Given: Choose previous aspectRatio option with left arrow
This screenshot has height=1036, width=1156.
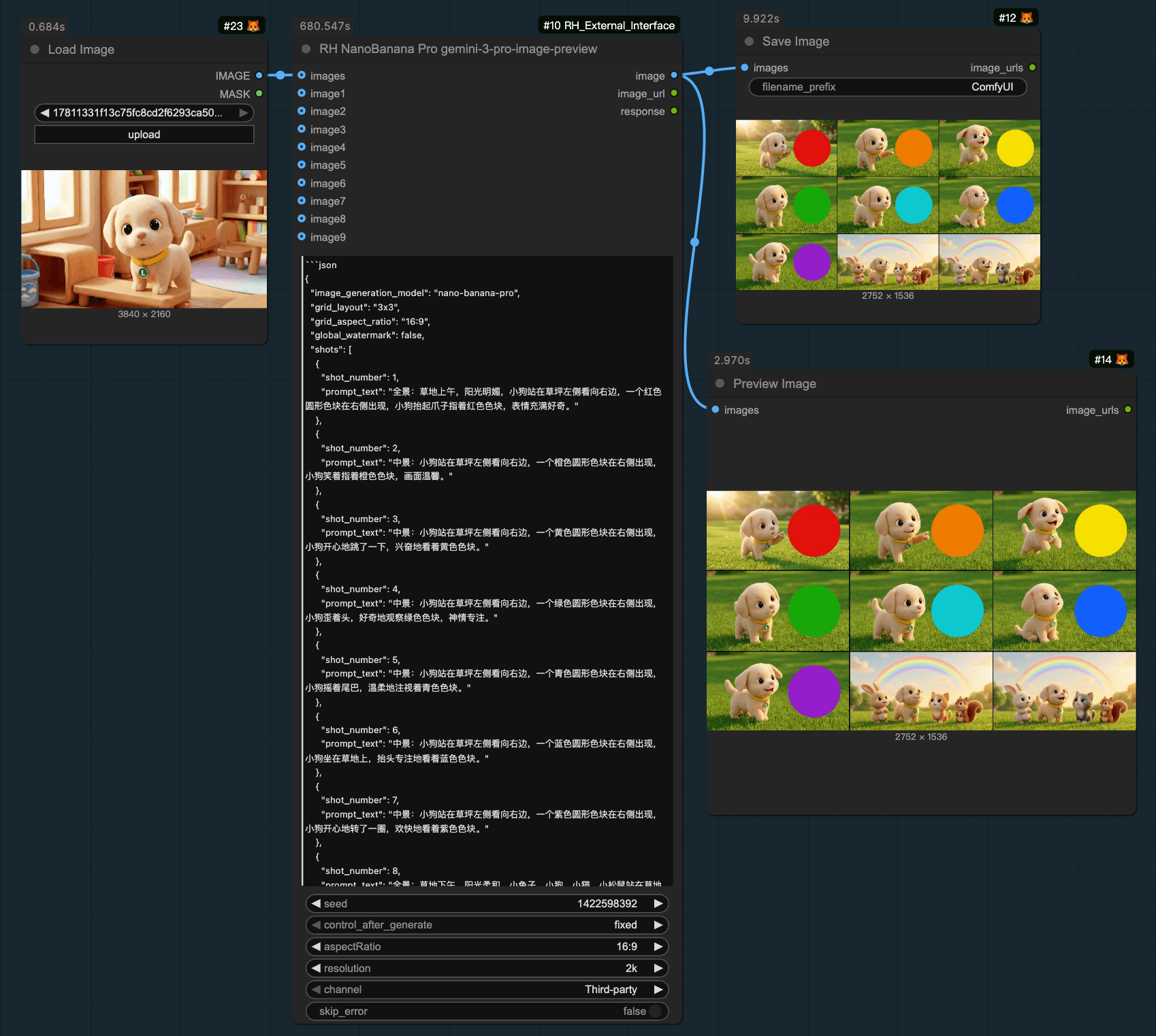Looking at the screenshot, I should coord(316,947).
